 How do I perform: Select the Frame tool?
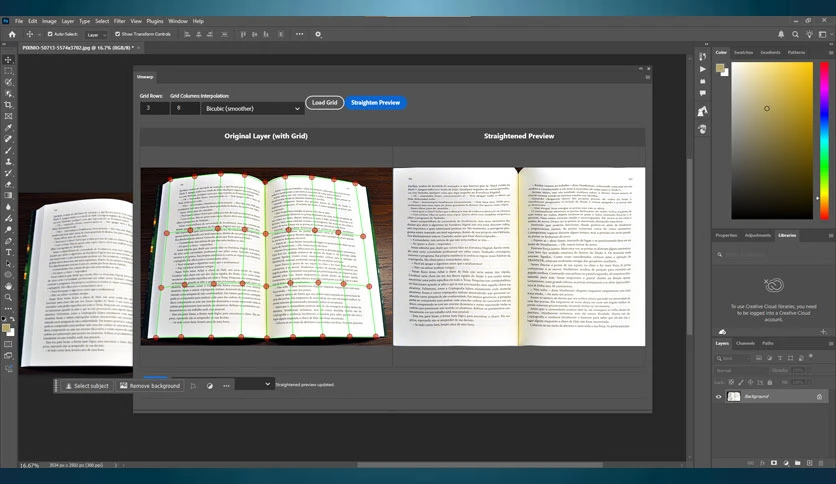click(8, 116)
